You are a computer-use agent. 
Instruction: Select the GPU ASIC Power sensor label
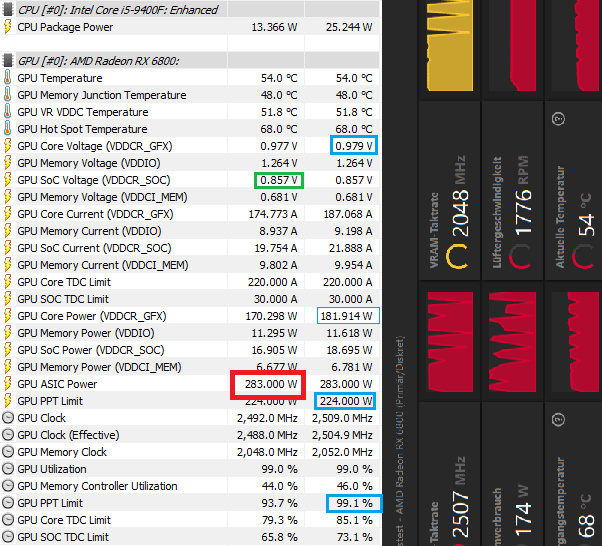57,384
